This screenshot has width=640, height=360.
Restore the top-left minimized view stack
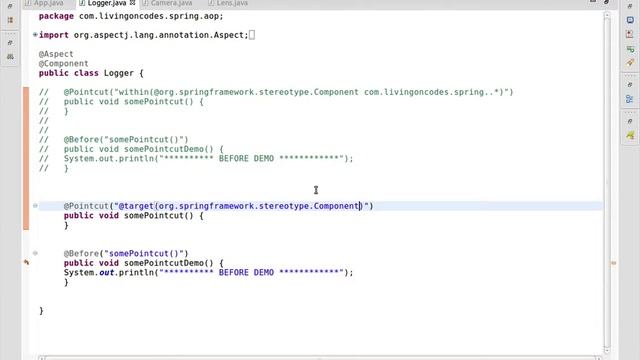pos(10,6)
